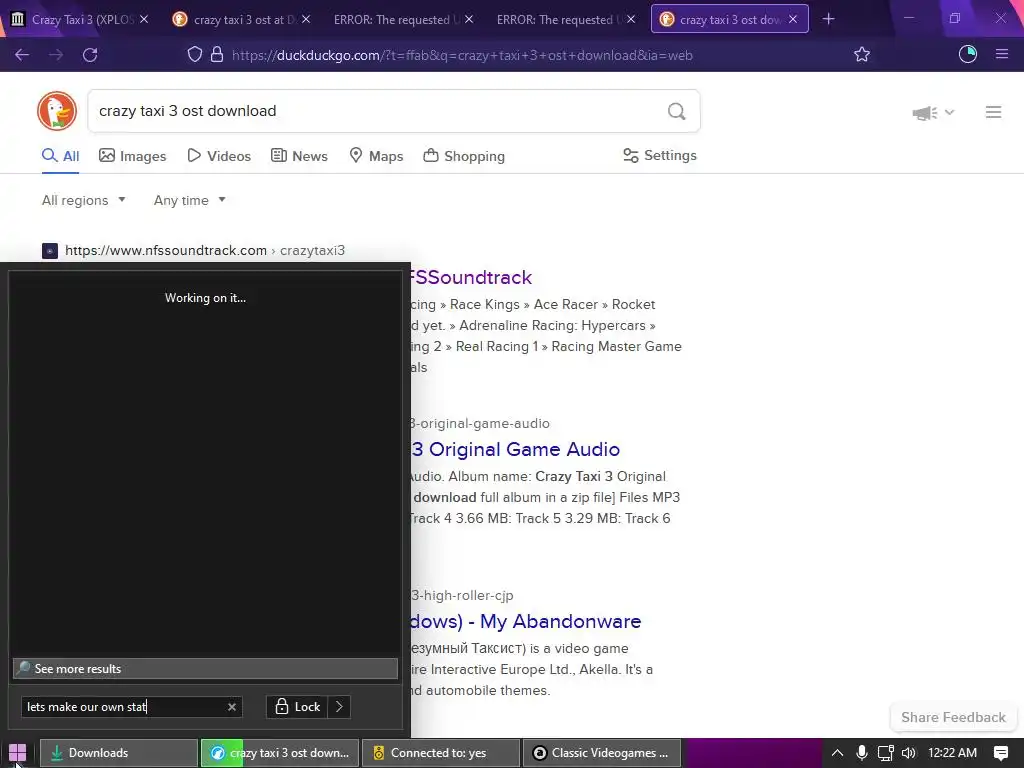Image resolution: width=1024 pixels, height=768 pixels.
Task: Click the microphone tray icon
Action: tap(861, 753)
